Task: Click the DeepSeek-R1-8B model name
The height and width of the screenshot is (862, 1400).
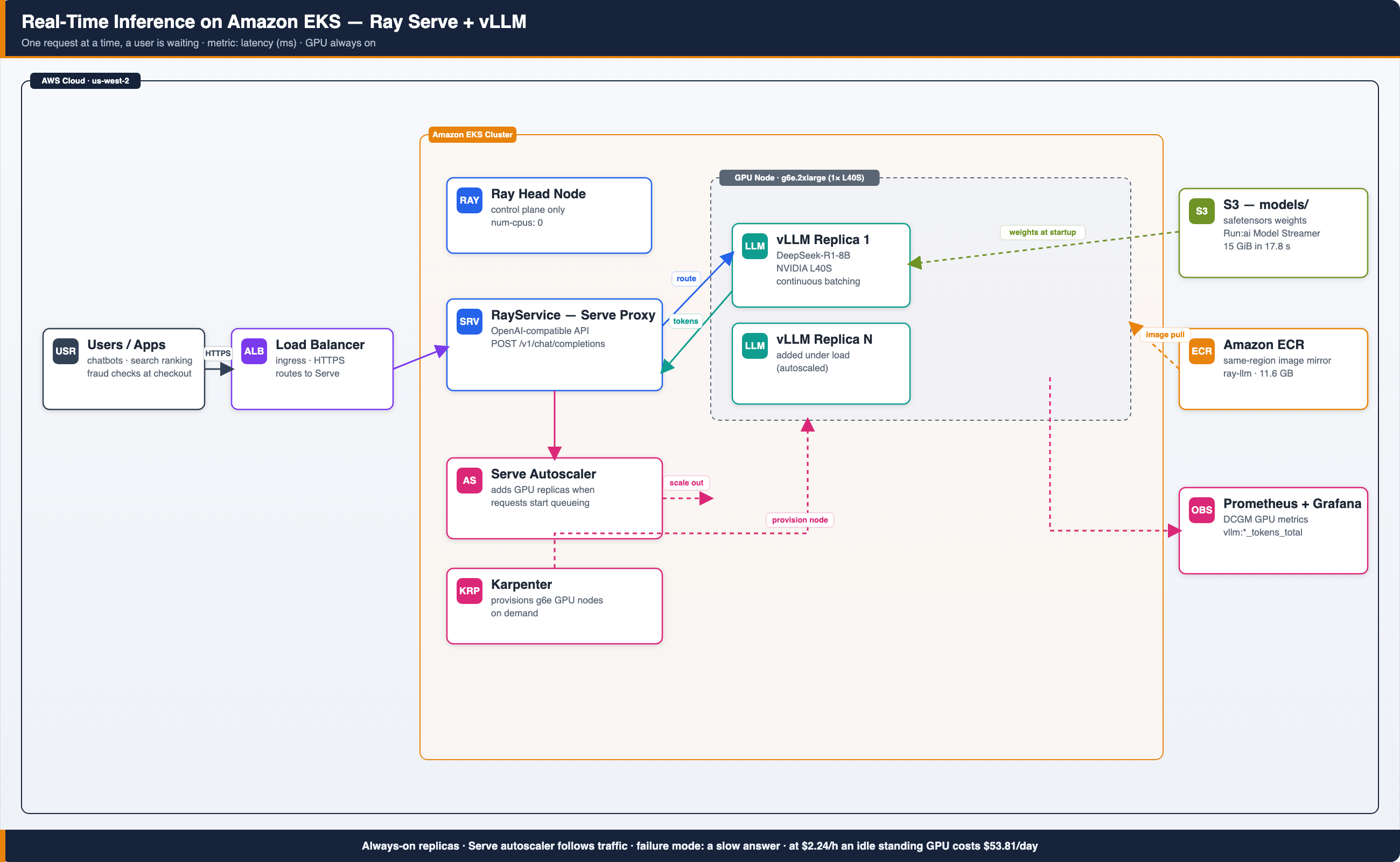Action: click(x=813, y=255)
